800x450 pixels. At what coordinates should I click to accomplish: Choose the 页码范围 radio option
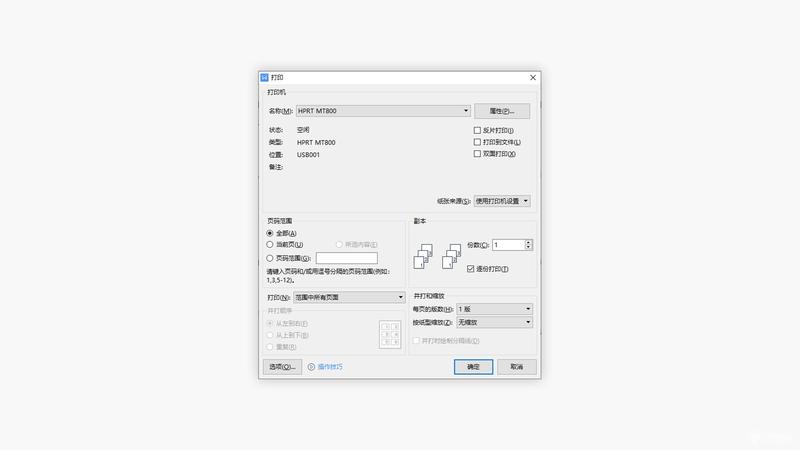(x=270, y=258)
